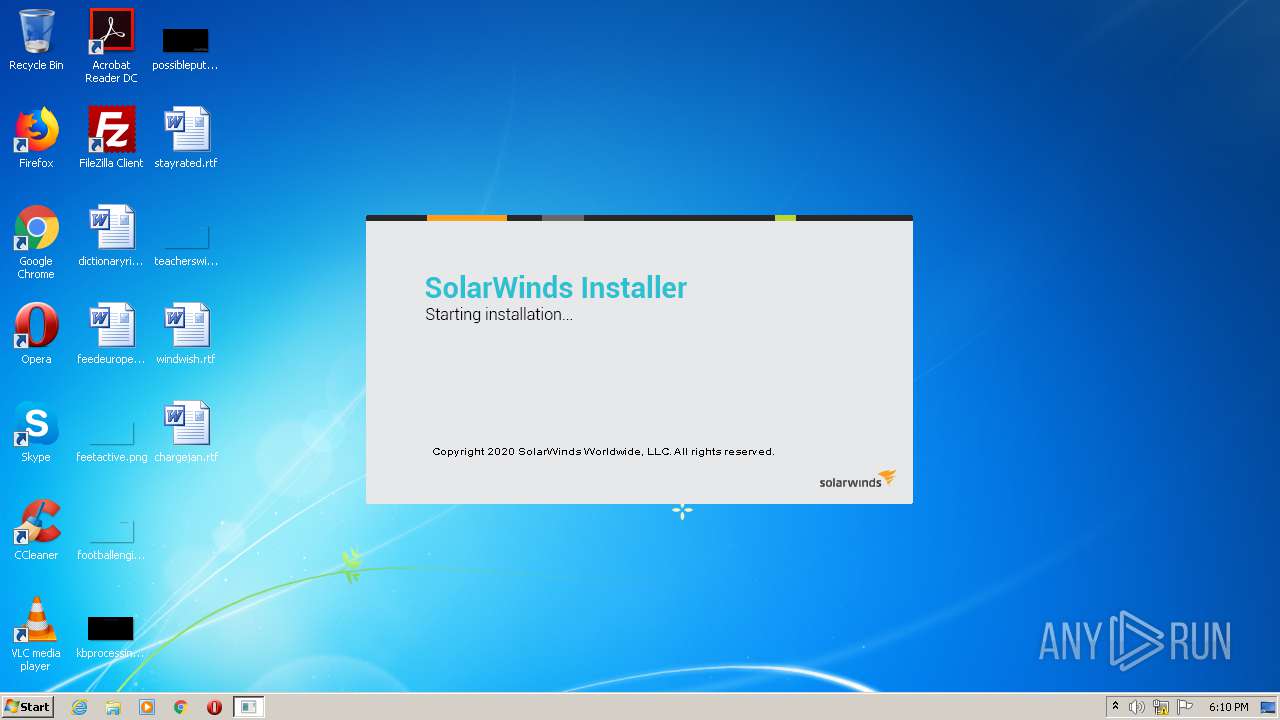
Task: Select the windwish.rtf document
Action: (185, 334)
